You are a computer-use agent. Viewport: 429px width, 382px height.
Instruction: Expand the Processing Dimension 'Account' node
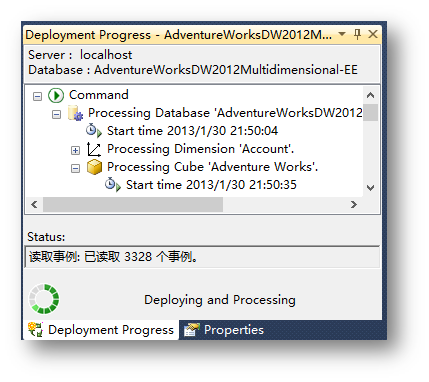point(75,151)
